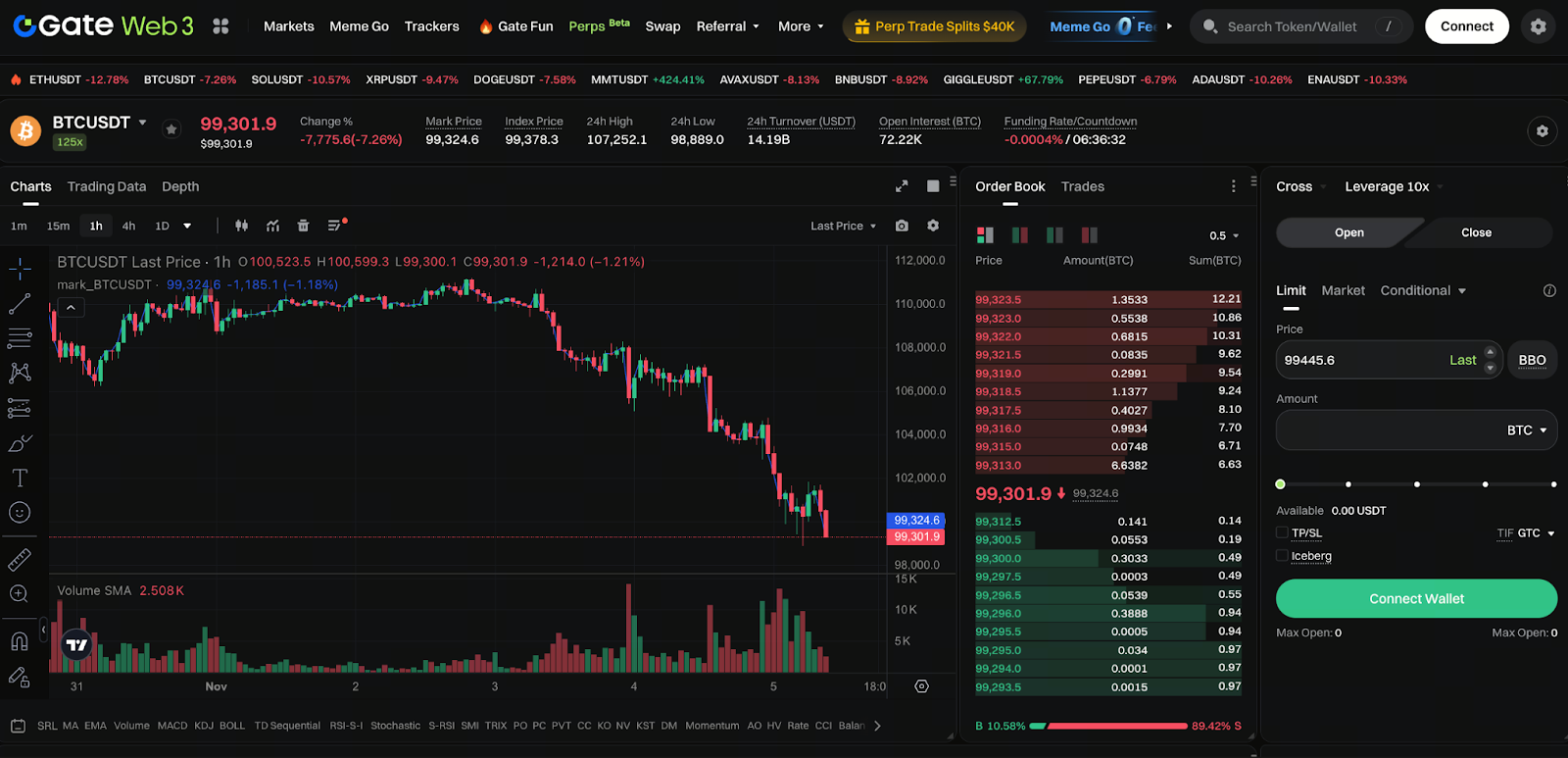Open the order book three-dot menu

[x=1233, y=186]
